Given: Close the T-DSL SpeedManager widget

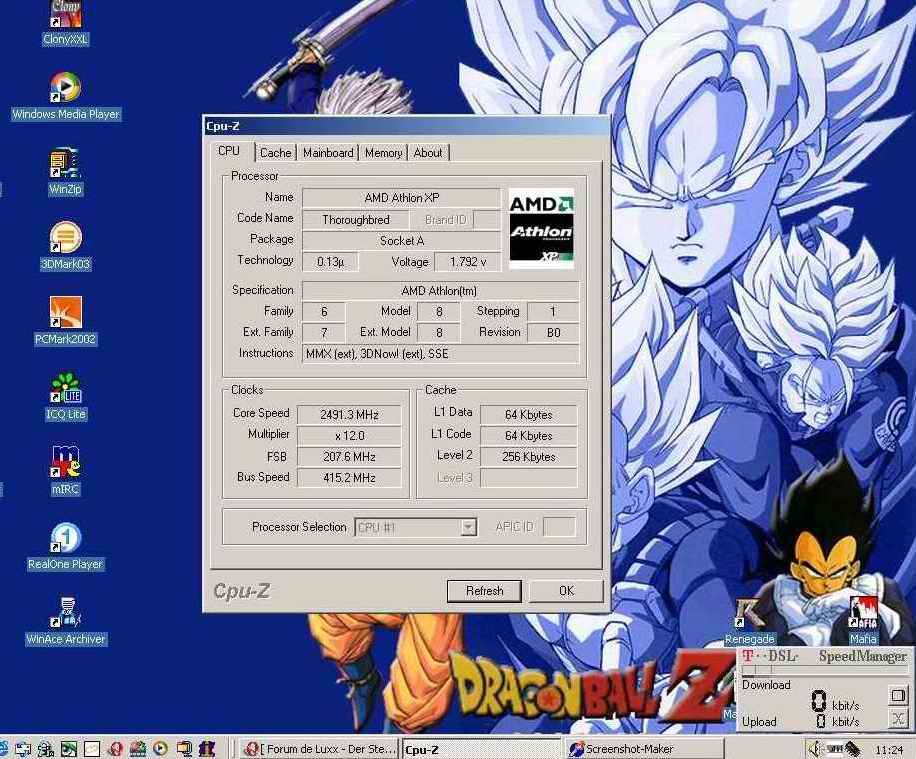Looking at the screenshot, I should (x=898, y=718).
